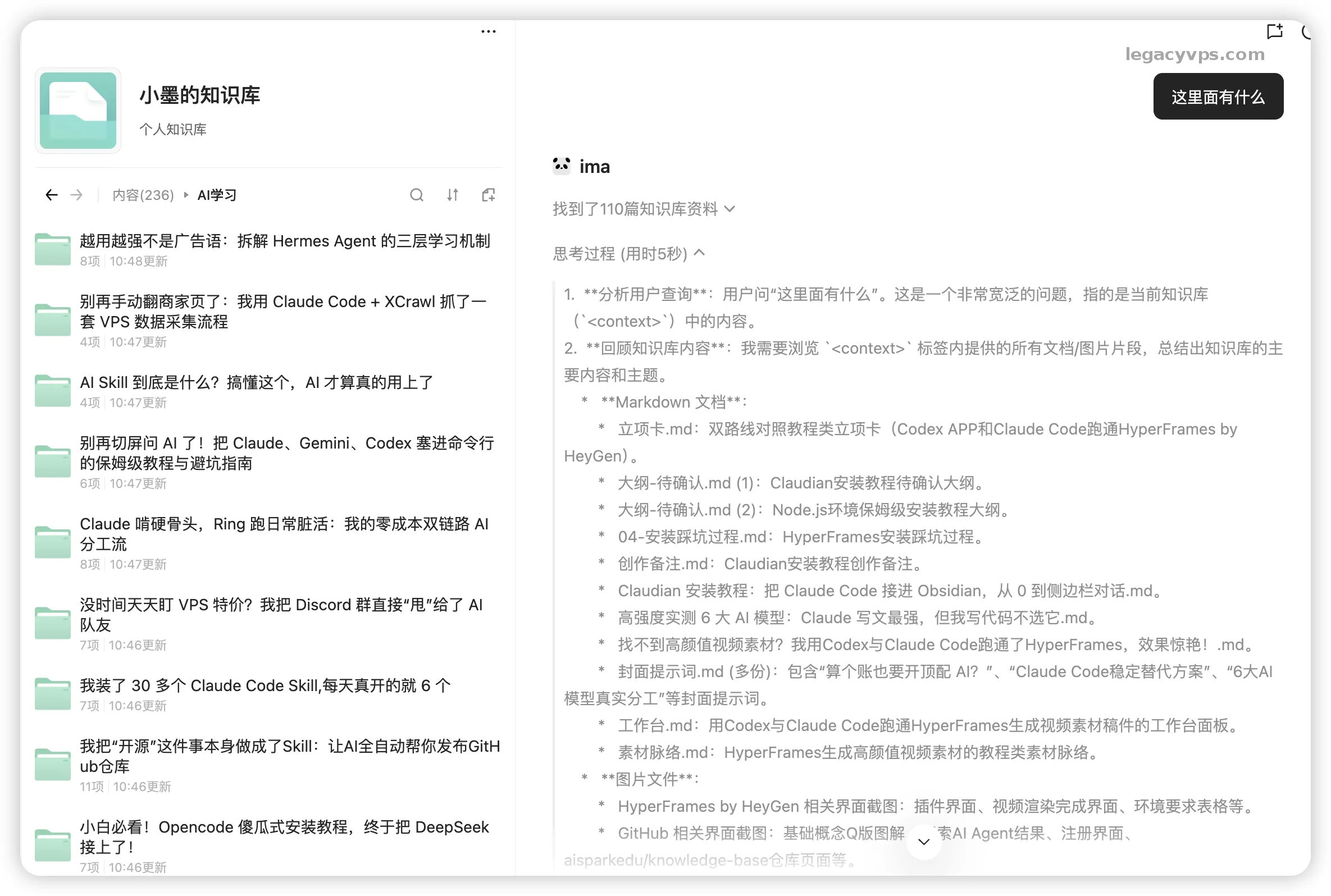Click the ima assistant name label
This screenshot has height=896, width=1331.
coord(594,167)
